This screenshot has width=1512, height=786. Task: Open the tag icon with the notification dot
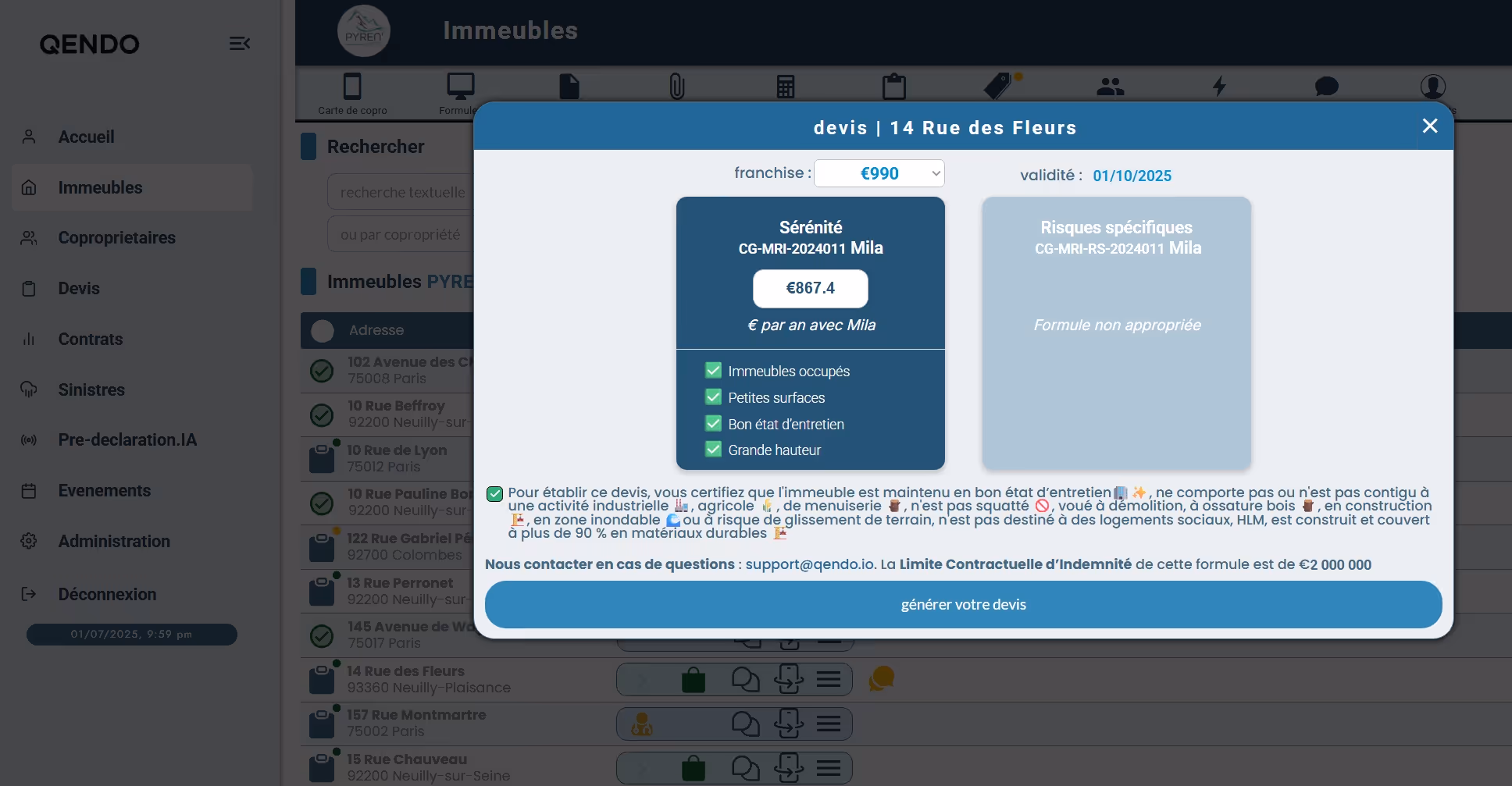coord(1002,87)
